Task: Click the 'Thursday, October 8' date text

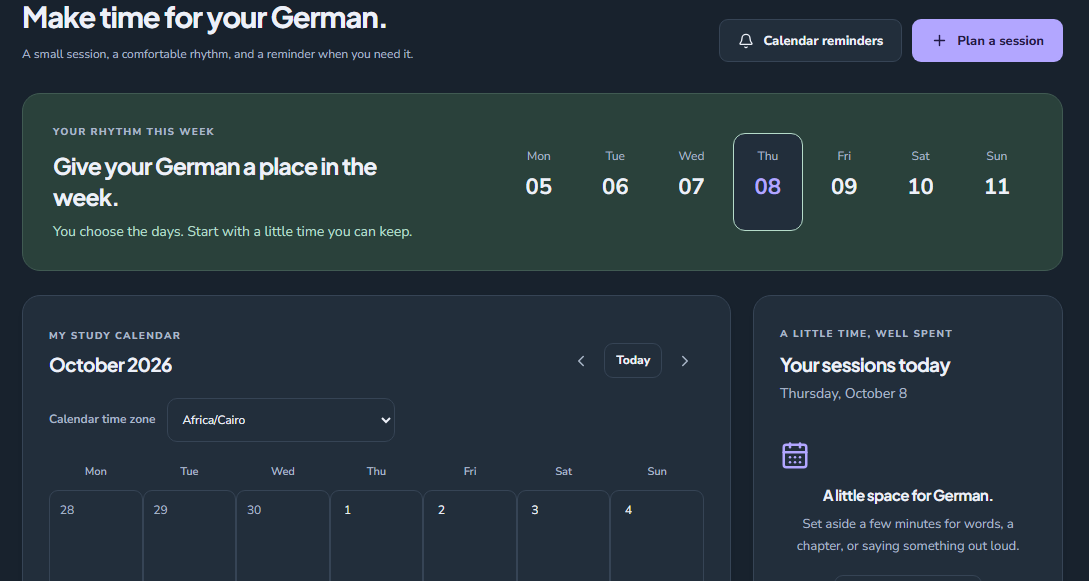Action: pos(843,394)
